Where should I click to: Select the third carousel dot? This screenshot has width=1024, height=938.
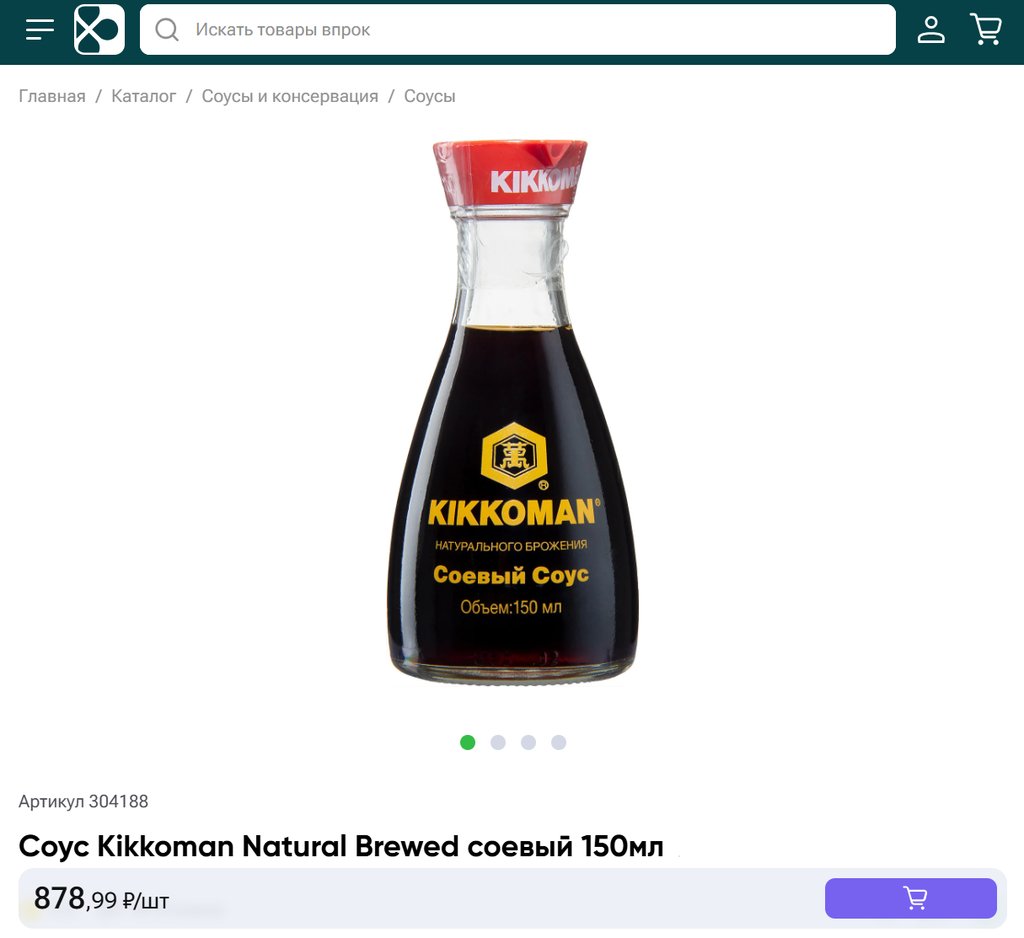[528, 743]
